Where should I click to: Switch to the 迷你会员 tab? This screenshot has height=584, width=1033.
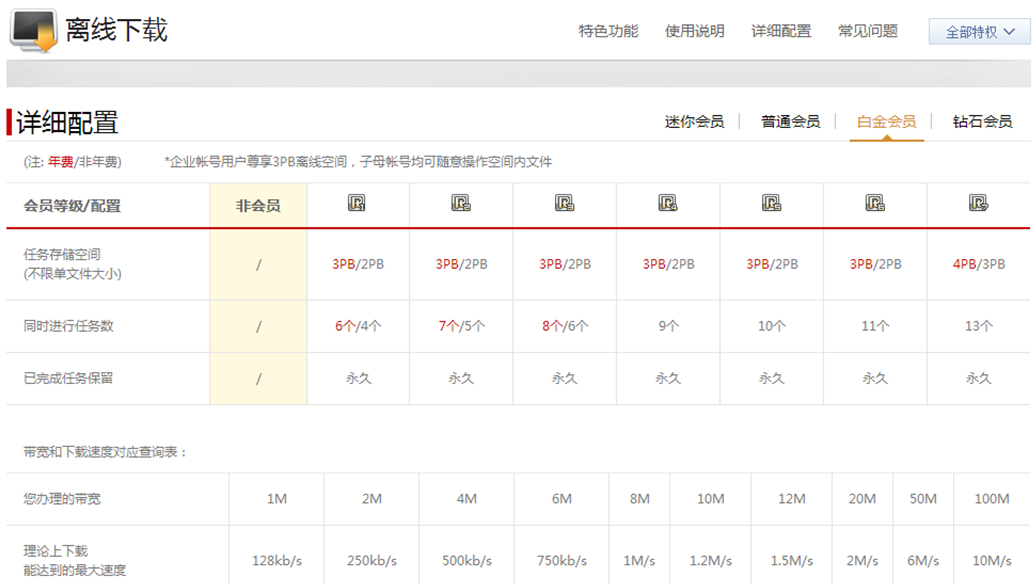(x=694, y=122)
